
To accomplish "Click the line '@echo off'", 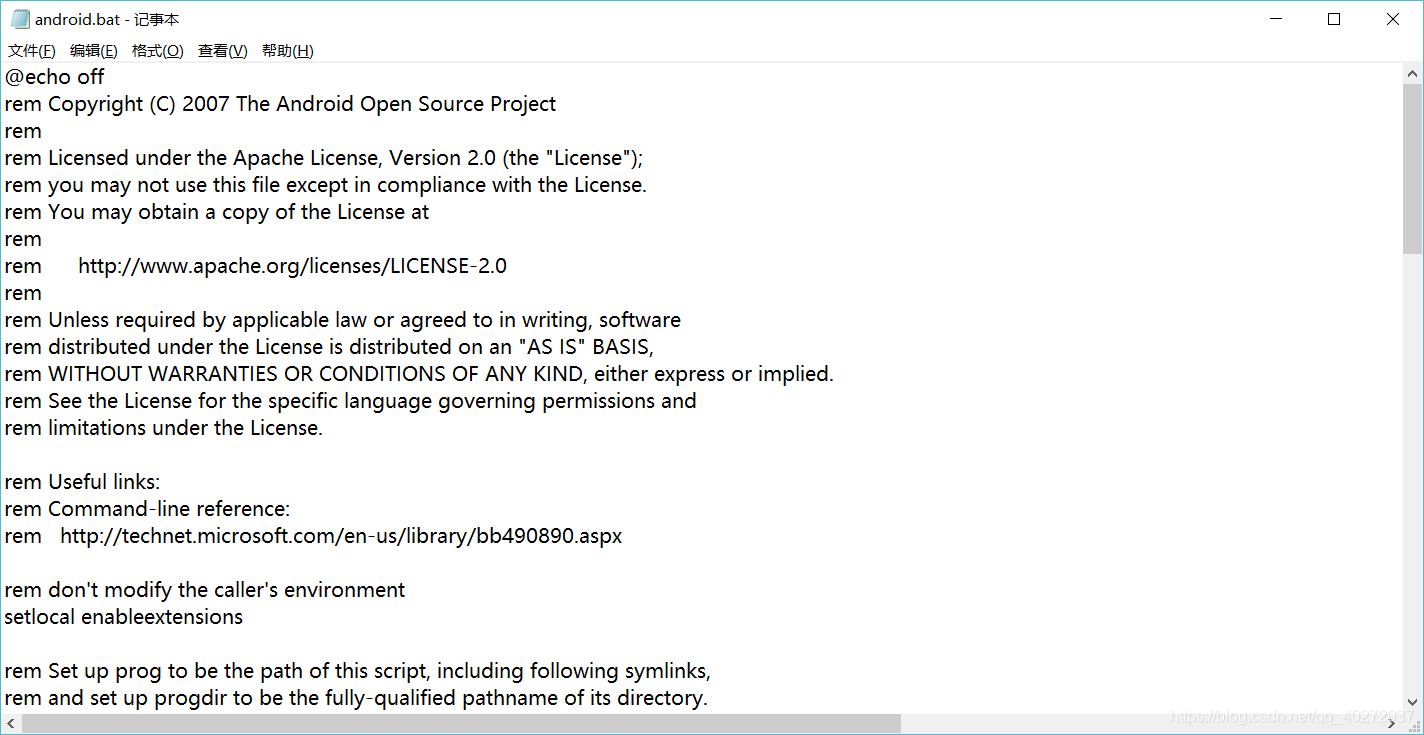I will click(x=54, y=77).
